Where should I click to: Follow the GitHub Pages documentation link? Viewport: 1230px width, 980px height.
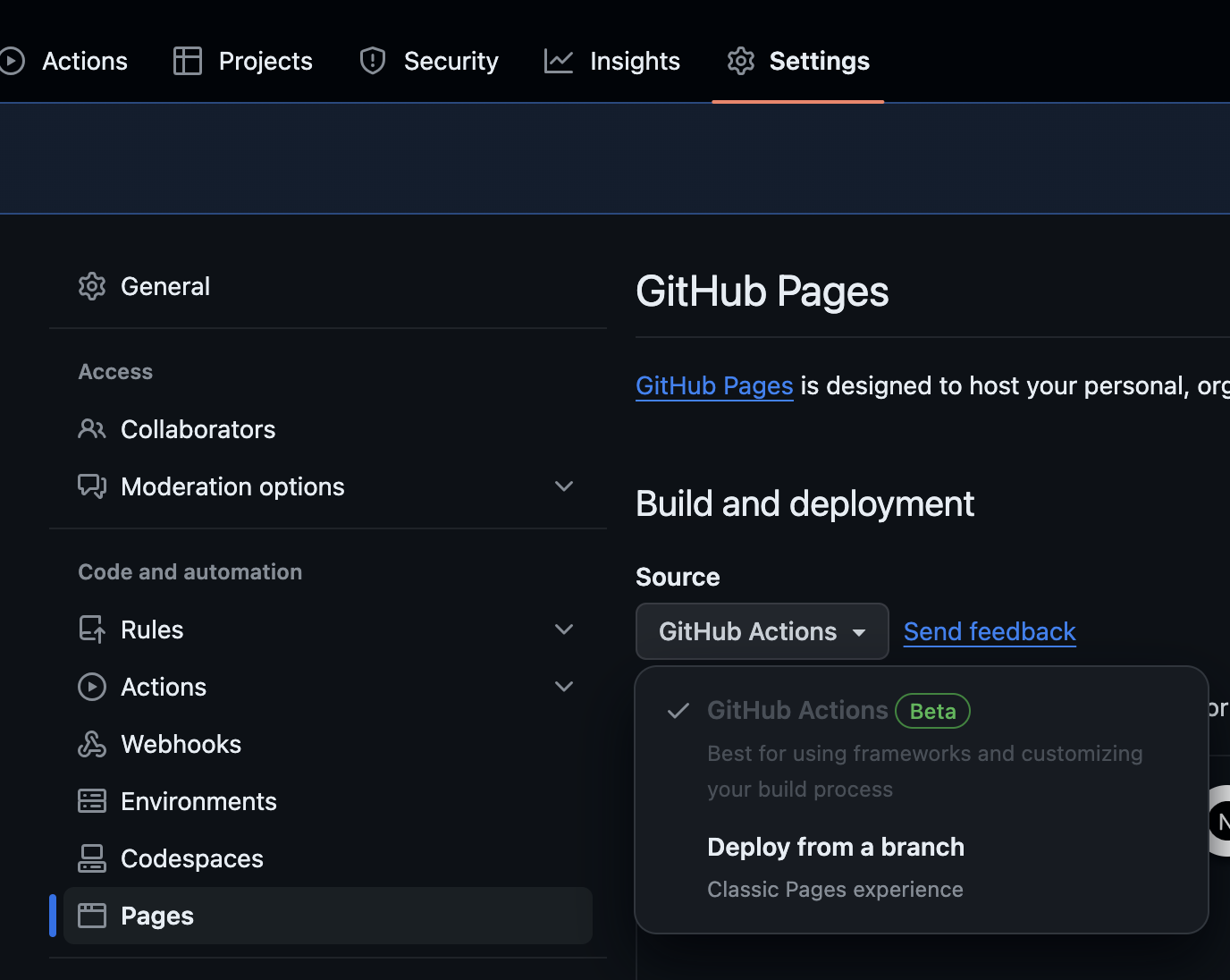click(x=714, y=385)
